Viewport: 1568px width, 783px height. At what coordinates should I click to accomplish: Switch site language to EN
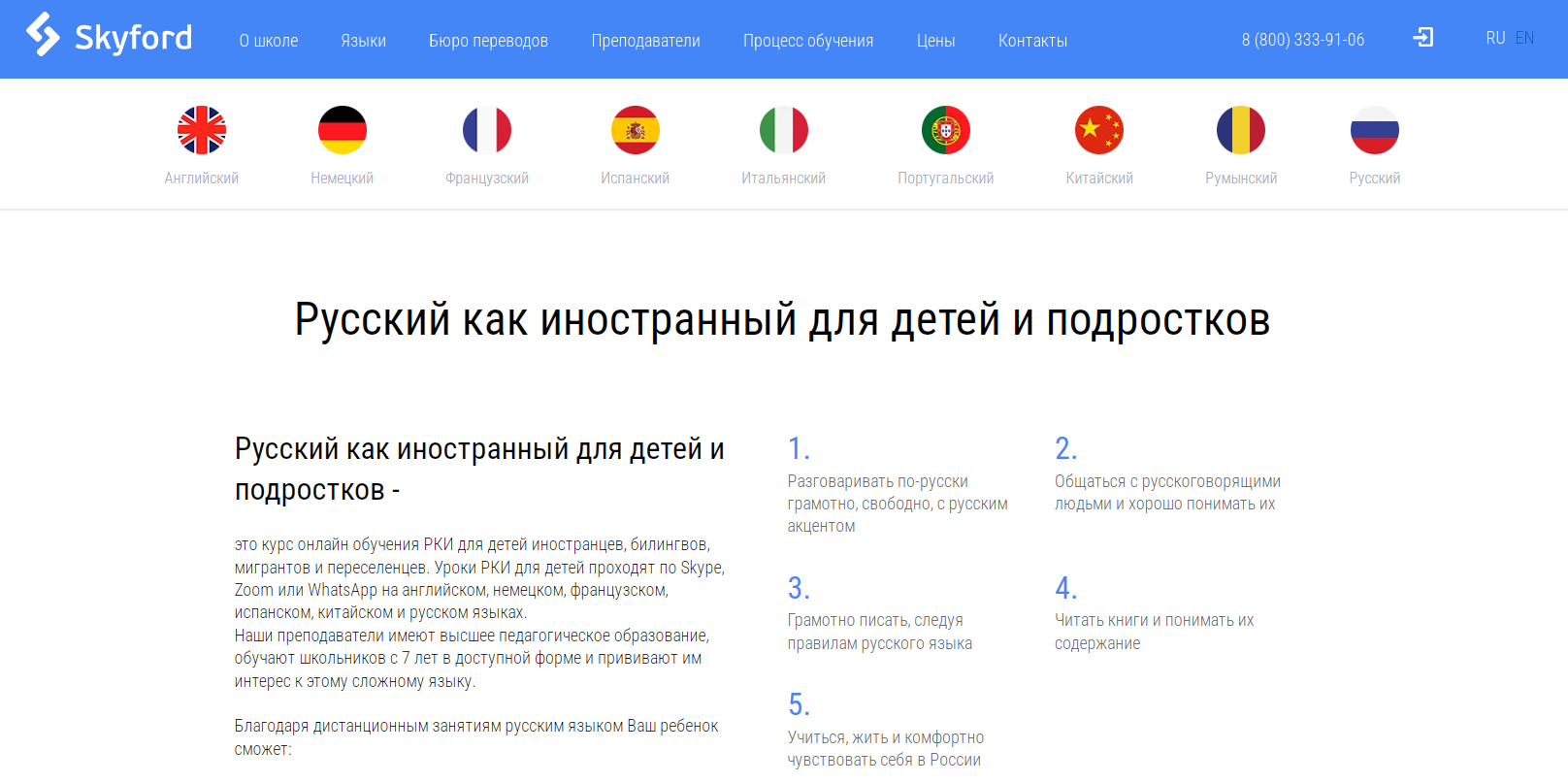click(x=1524, y=38)
